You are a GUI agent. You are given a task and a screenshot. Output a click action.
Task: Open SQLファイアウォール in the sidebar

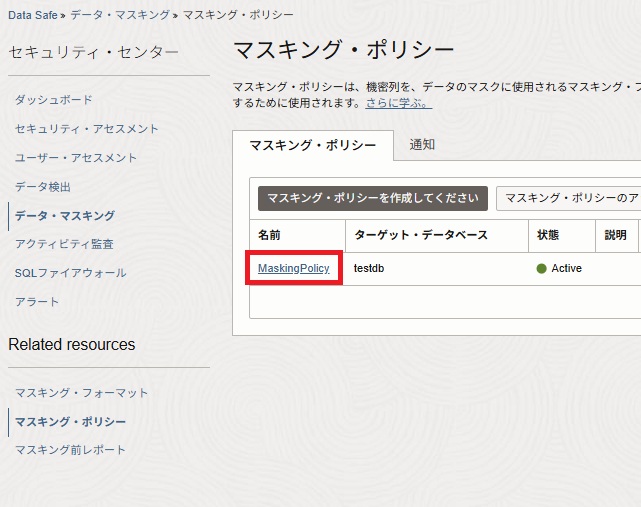click(x=70, y=273)
